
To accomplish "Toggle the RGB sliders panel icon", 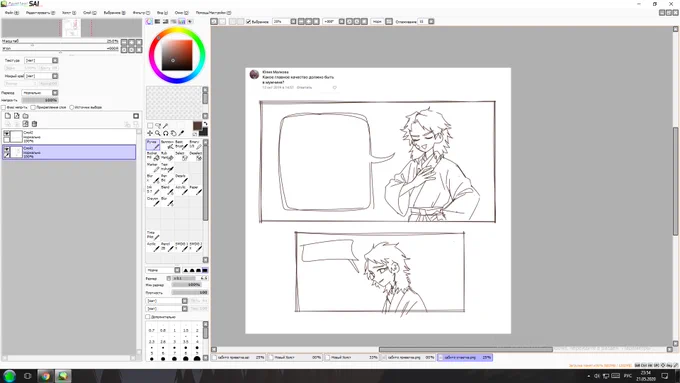I will 157,21.
